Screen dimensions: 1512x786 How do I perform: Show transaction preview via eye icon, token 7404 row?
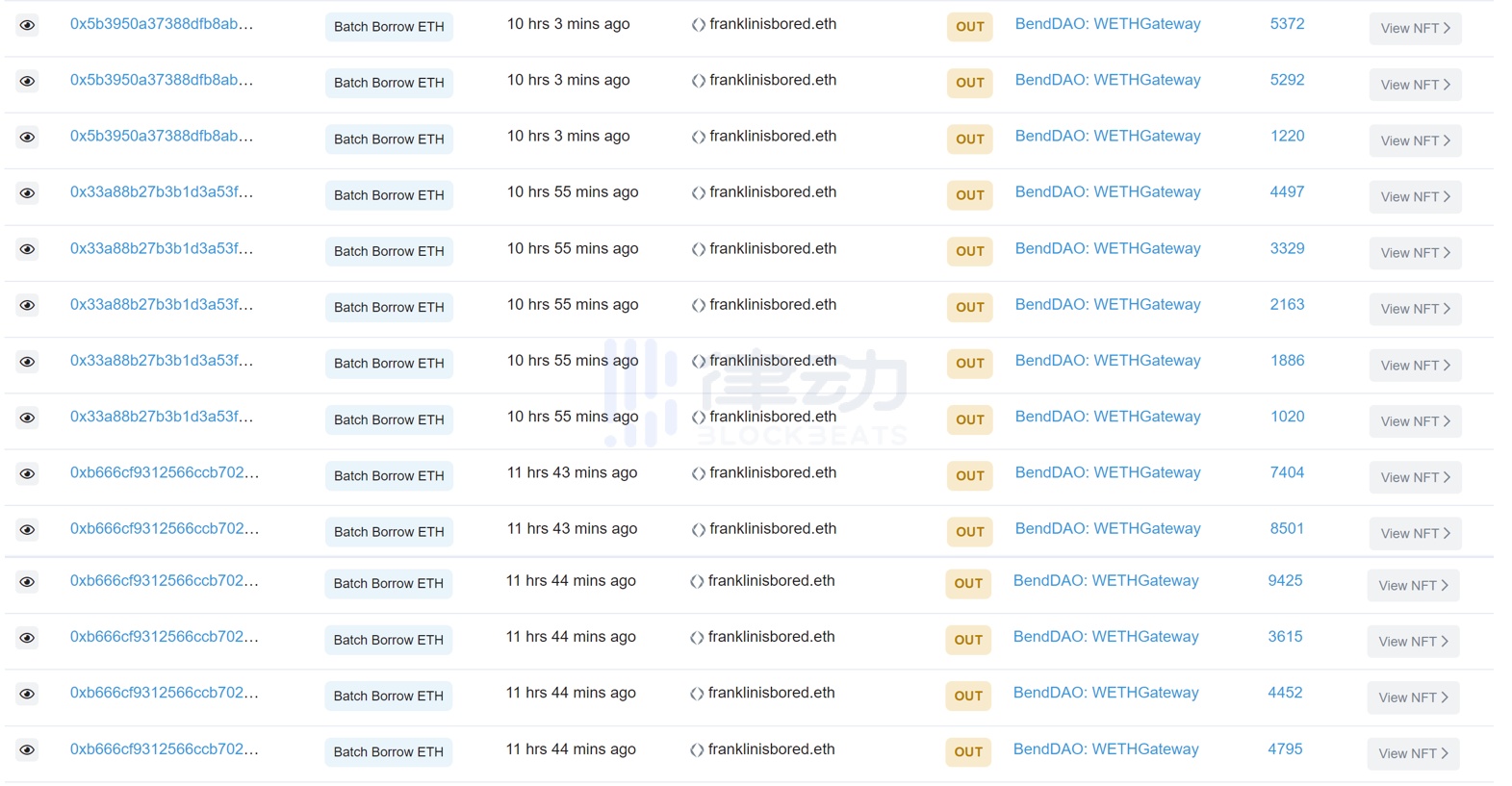[x=27, y=473]
